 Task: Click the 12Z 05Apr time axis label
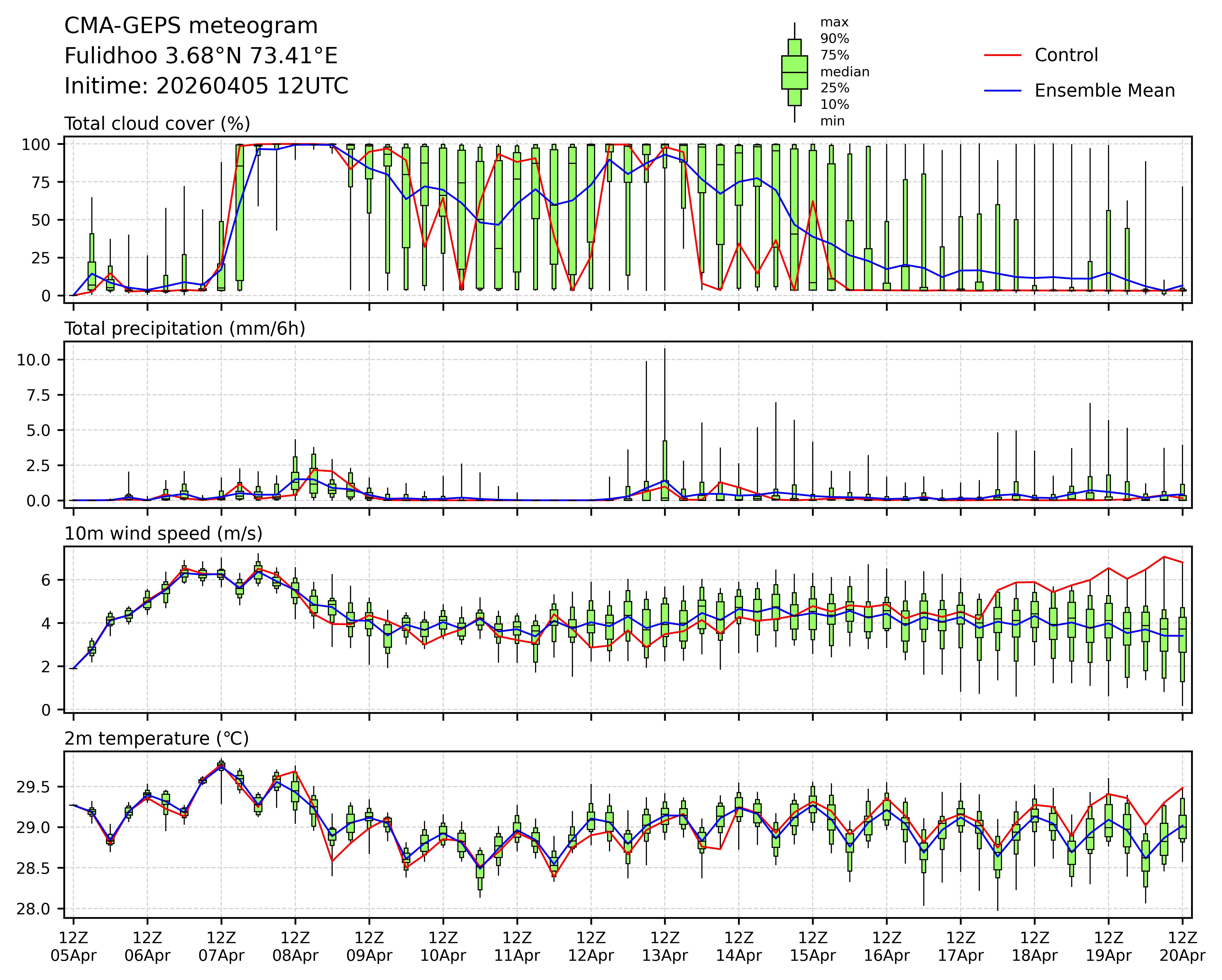[x=74, y=946]
